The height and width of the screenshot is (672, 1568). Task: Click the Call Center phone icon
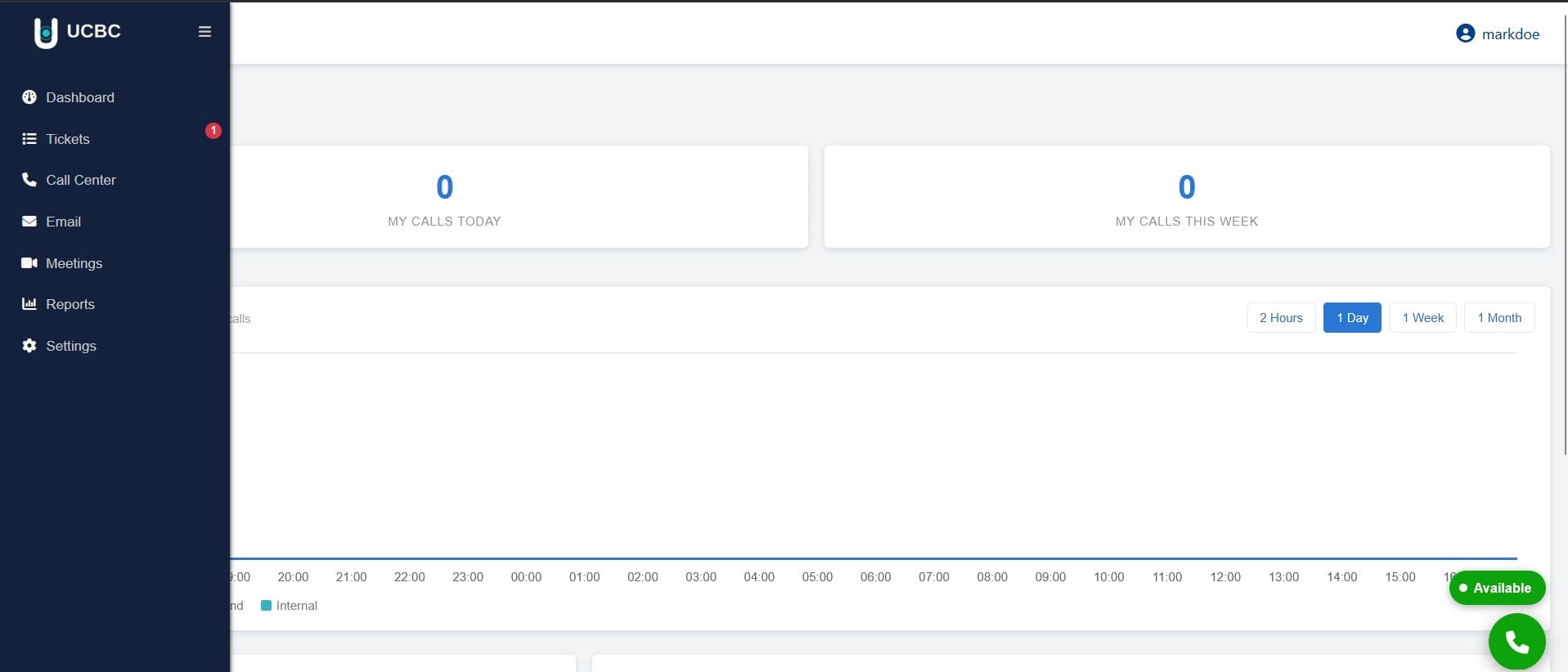pos(29,180)
